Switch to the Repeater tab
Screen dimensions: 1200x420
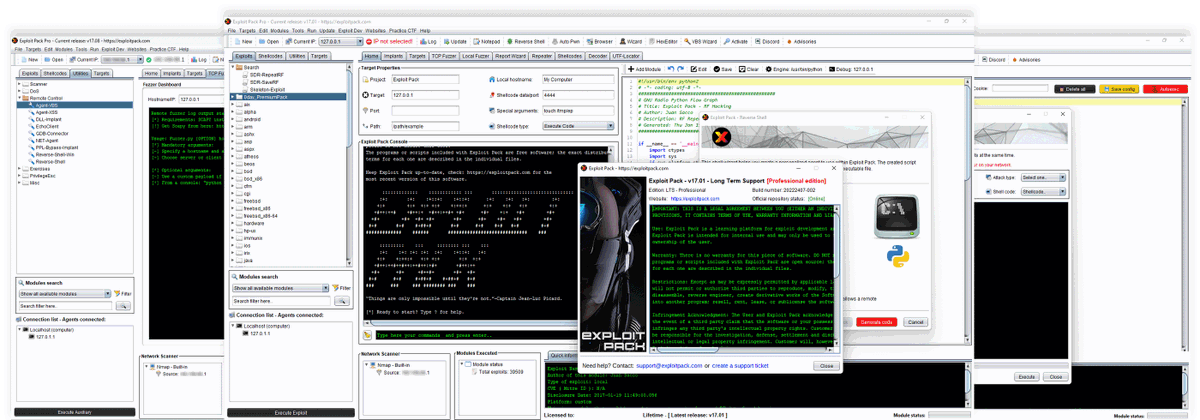point(543,56)
